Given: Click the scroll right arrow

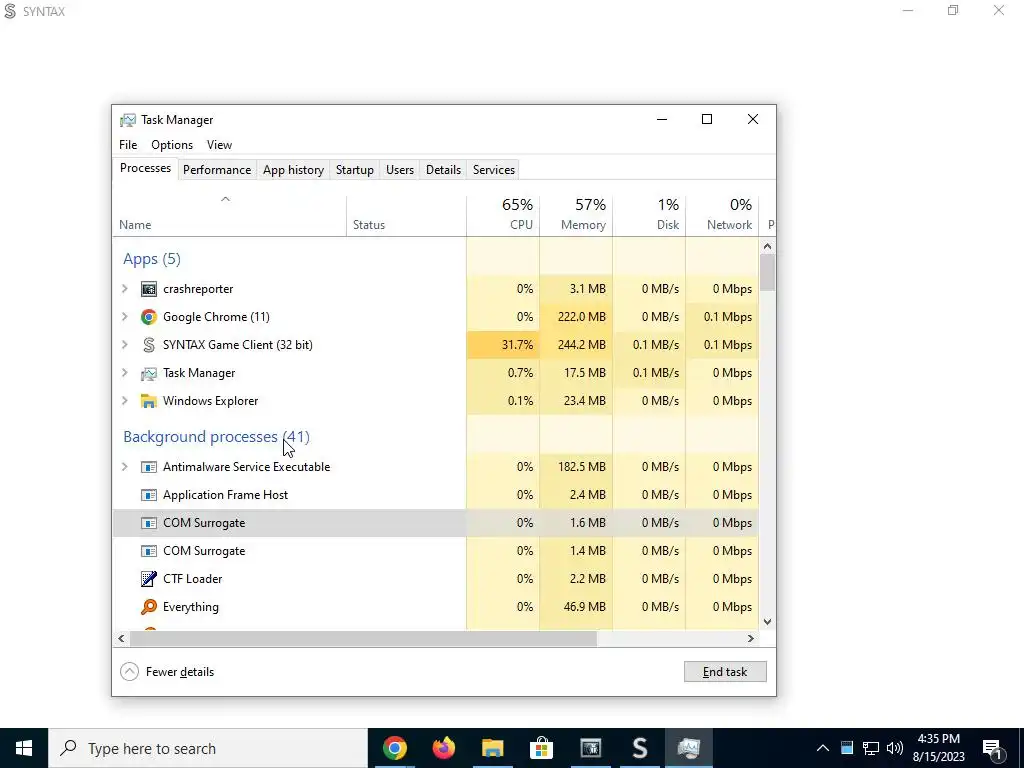Looking at the screenshot, I should 751,638.
